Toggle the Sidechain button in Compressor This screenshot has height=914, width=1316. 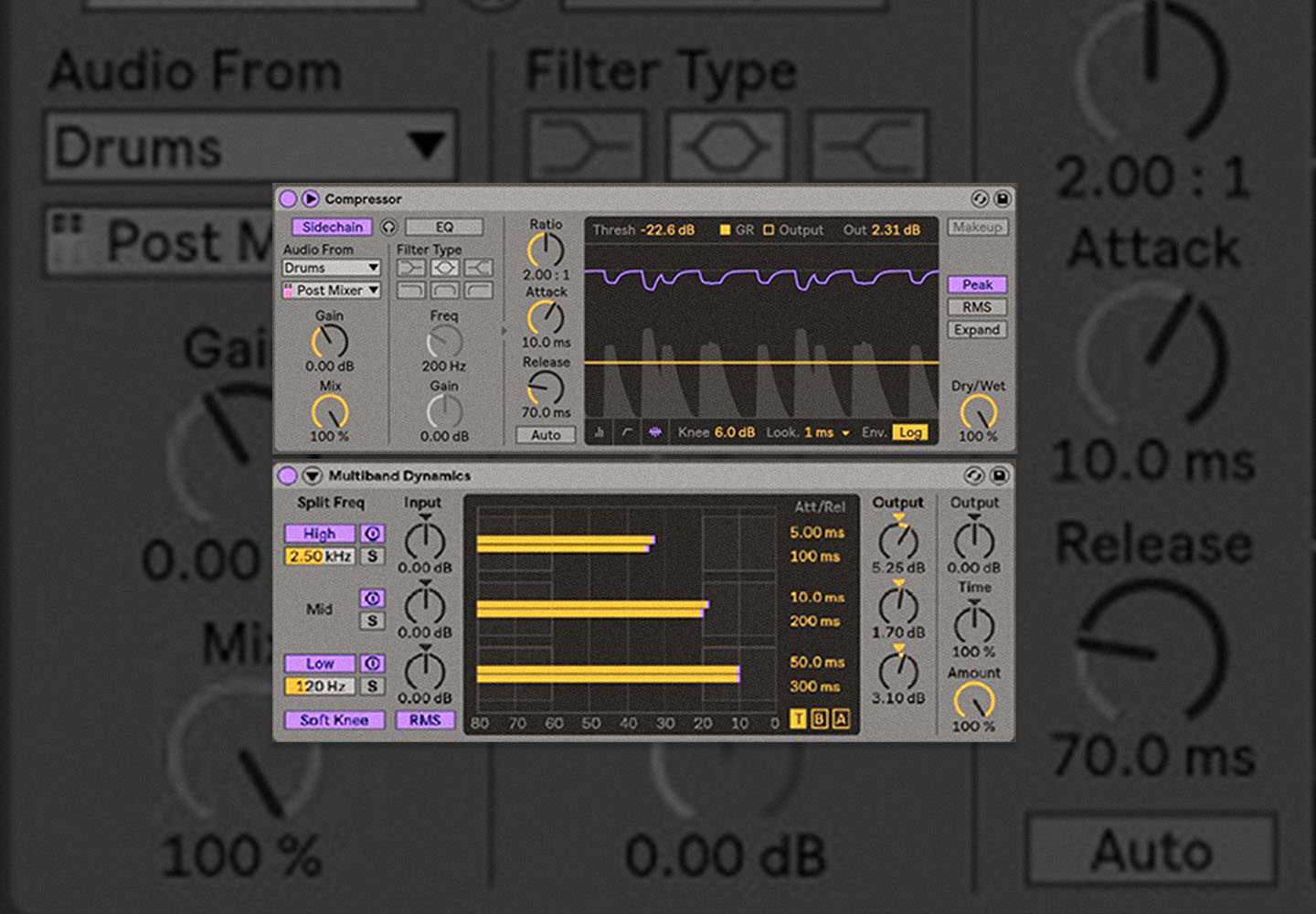(332, 227)
